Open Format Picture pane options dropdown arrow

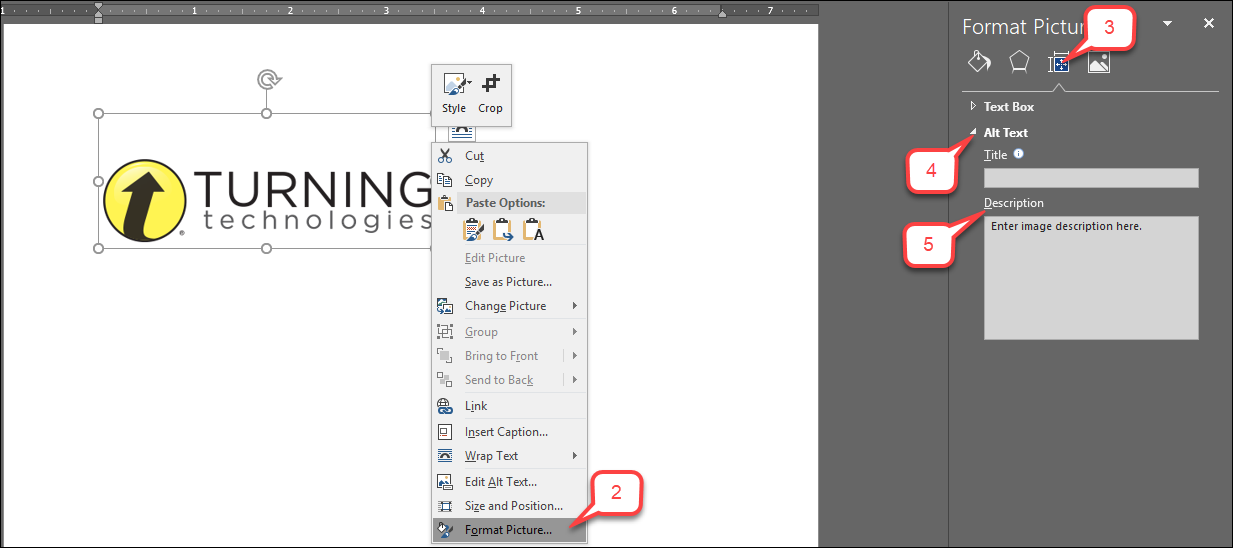(x=1166, y=23)
